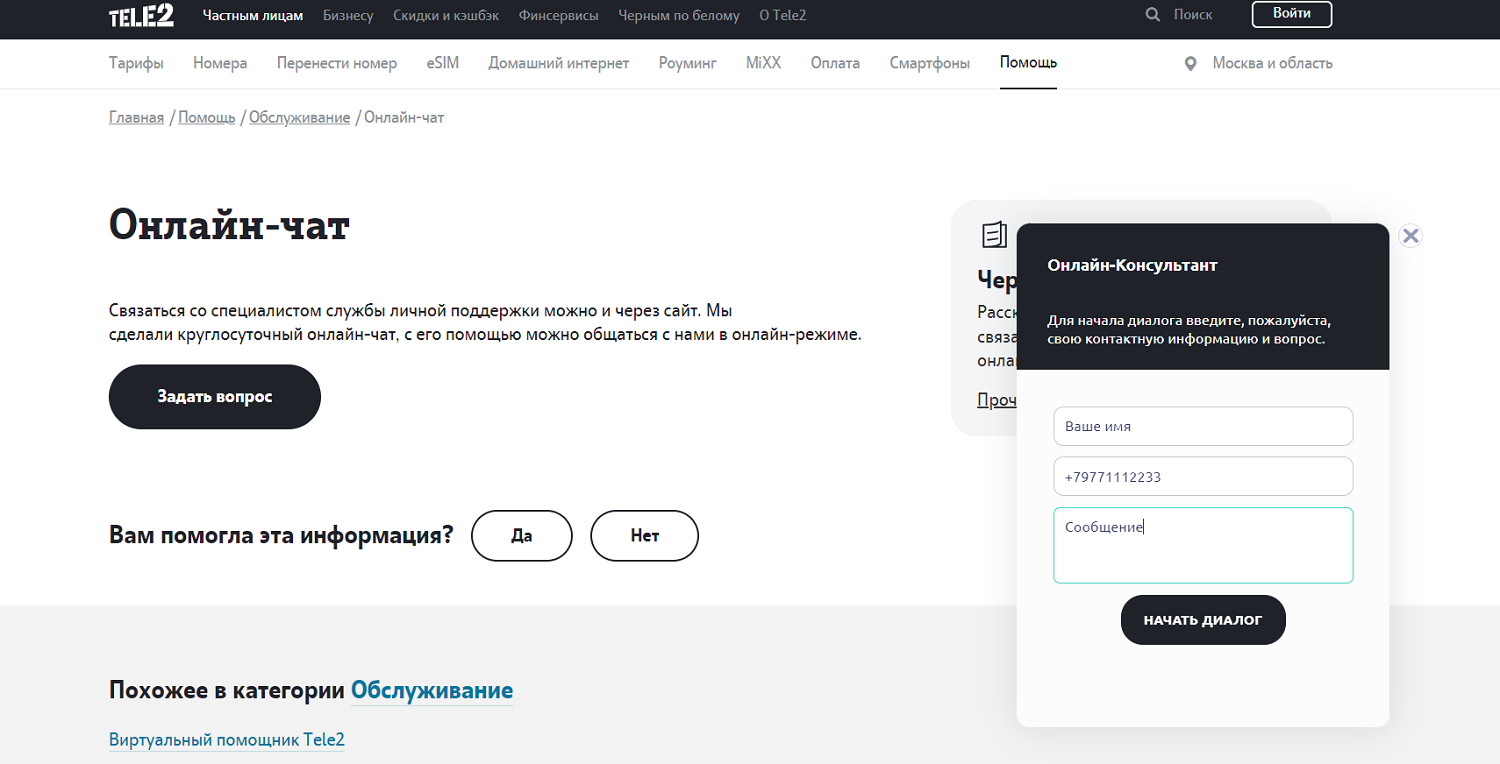Open the MiXX tab
The height and width of the screenshot is (764, 1500).
(x=763, y=63)
